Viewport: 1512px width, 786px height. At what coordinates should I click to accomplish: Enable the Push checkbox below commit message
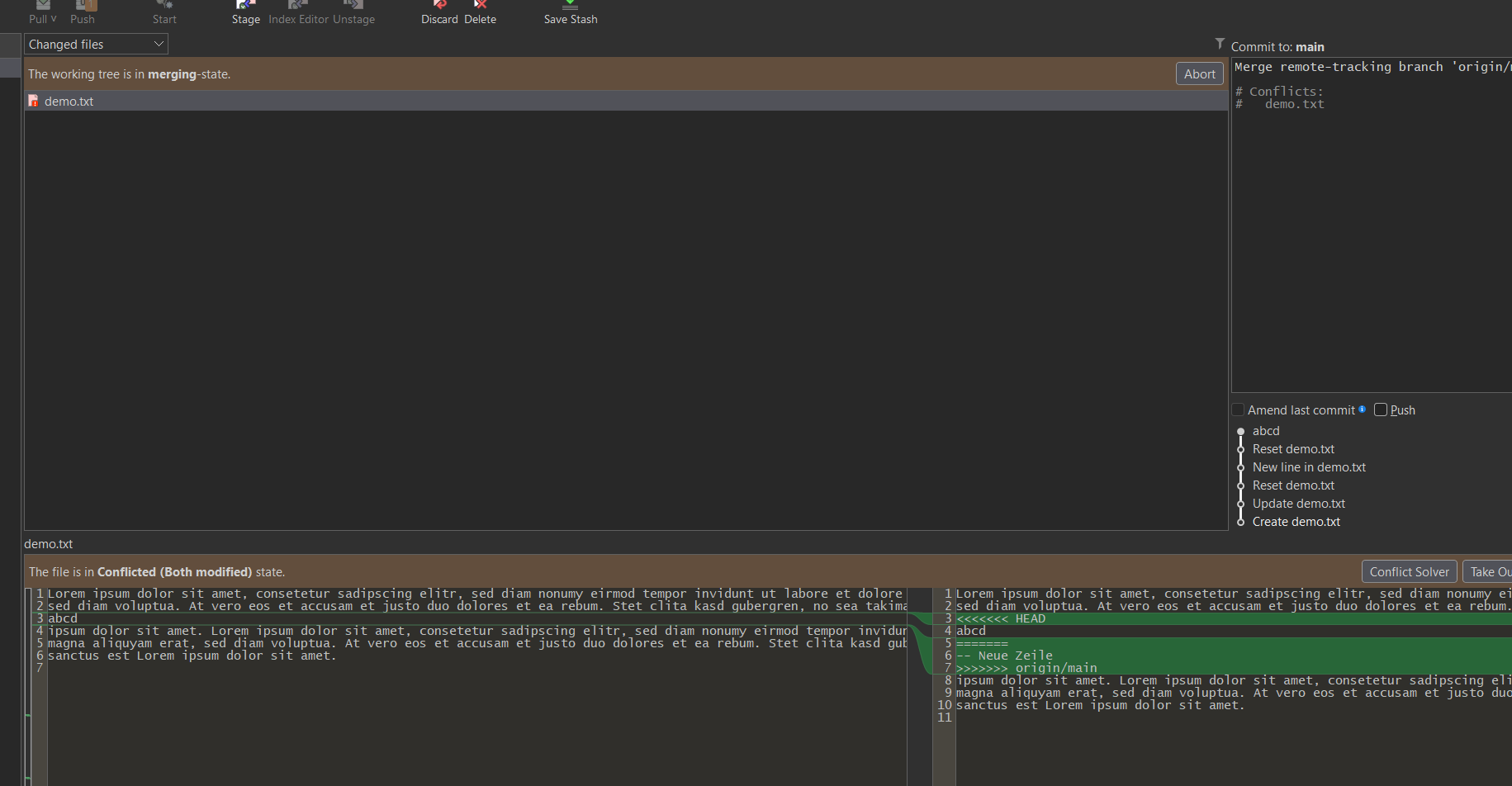[x=1381, y=410]
